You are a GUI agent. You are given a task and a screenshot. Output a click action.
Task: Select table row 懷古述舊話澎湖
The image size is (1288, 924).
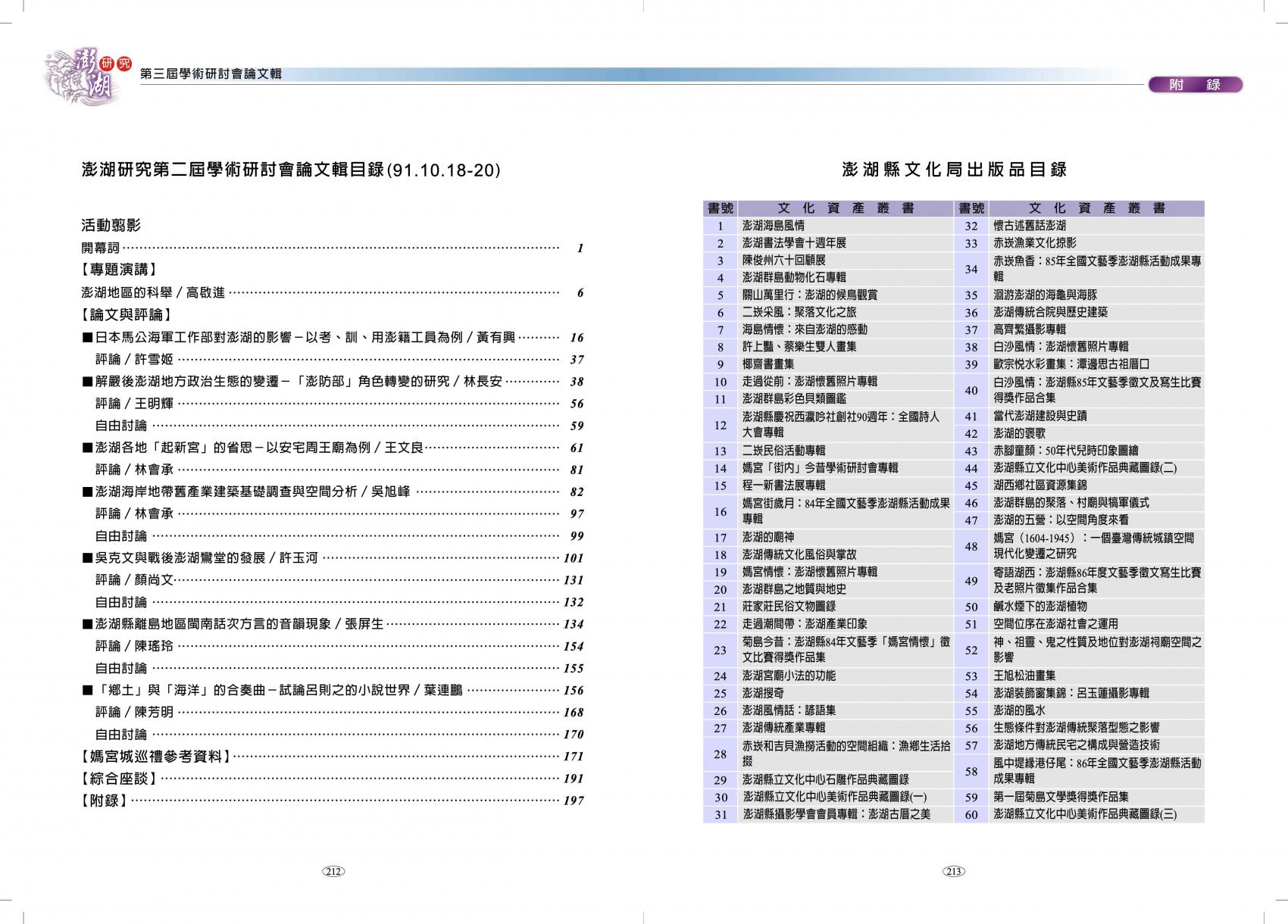point(1029,226)
